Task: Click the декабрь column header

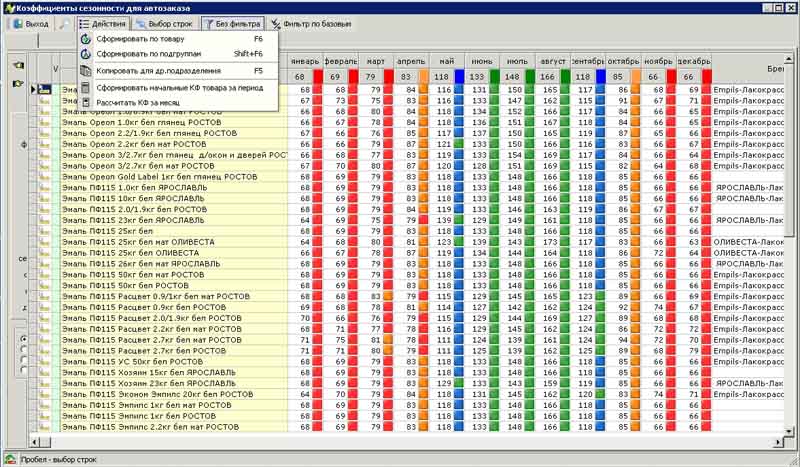Action: point(694,61)
